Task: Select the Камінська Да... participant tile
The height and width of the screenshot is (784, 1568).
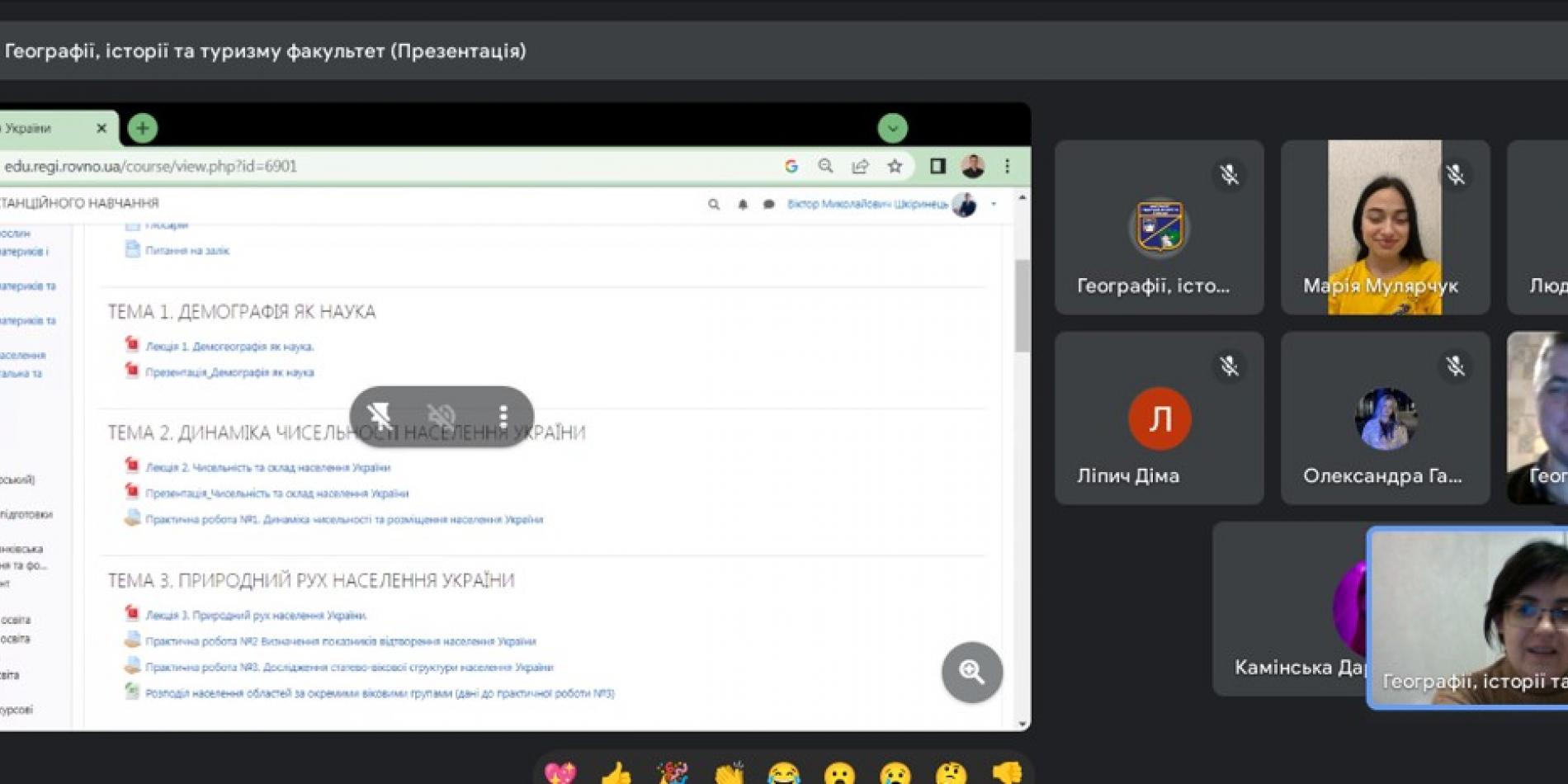Action: coord(1289,609)
